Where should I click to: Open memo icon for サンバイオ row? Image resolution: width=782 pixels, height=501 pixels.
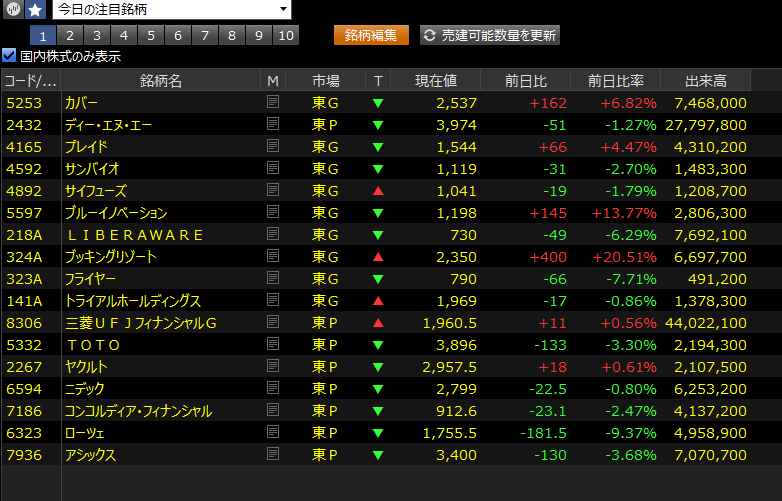273,168
